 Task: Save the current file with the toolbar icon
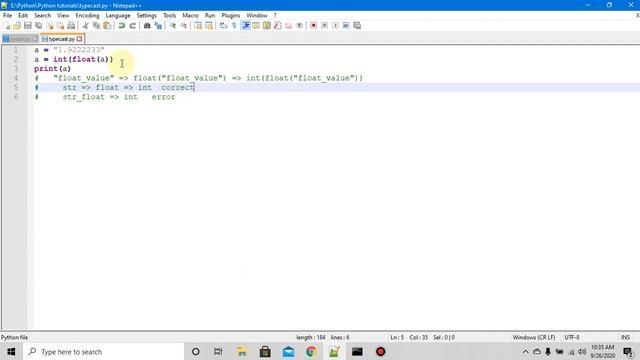pyautogui.click(x=28, y=26)
